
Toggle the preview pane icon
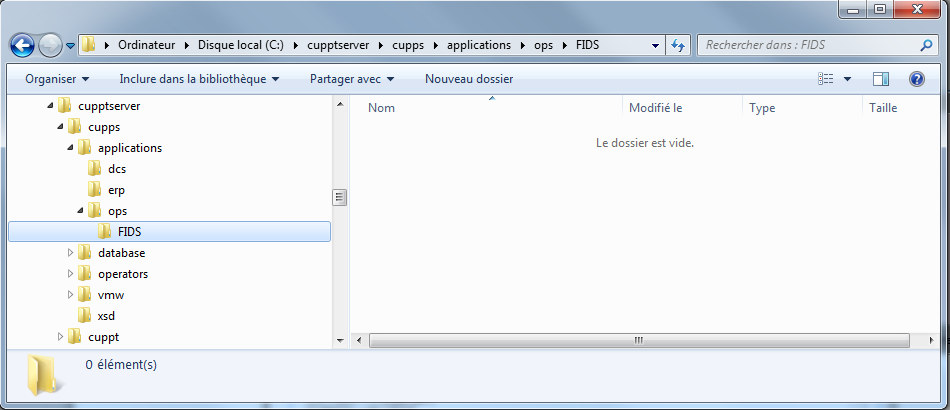pyautogui.click(x=881, y=79)
